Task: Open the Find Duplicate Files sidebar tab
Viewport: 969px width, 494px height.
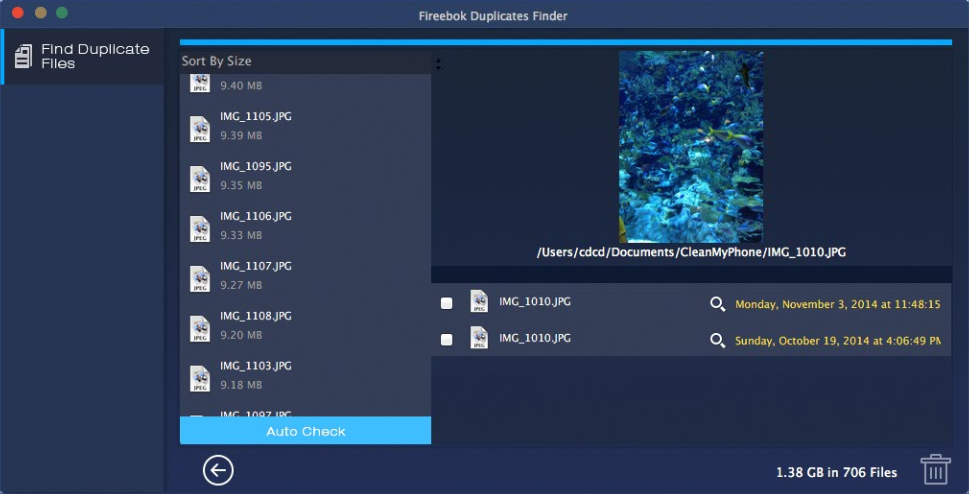Action: (x=82, y=56)
